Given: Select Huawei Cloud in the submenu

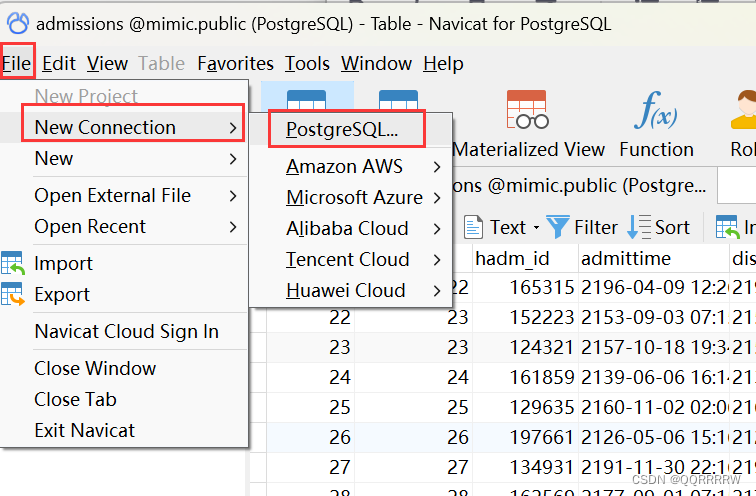Looking at the screenshot, I should (351, 291).
